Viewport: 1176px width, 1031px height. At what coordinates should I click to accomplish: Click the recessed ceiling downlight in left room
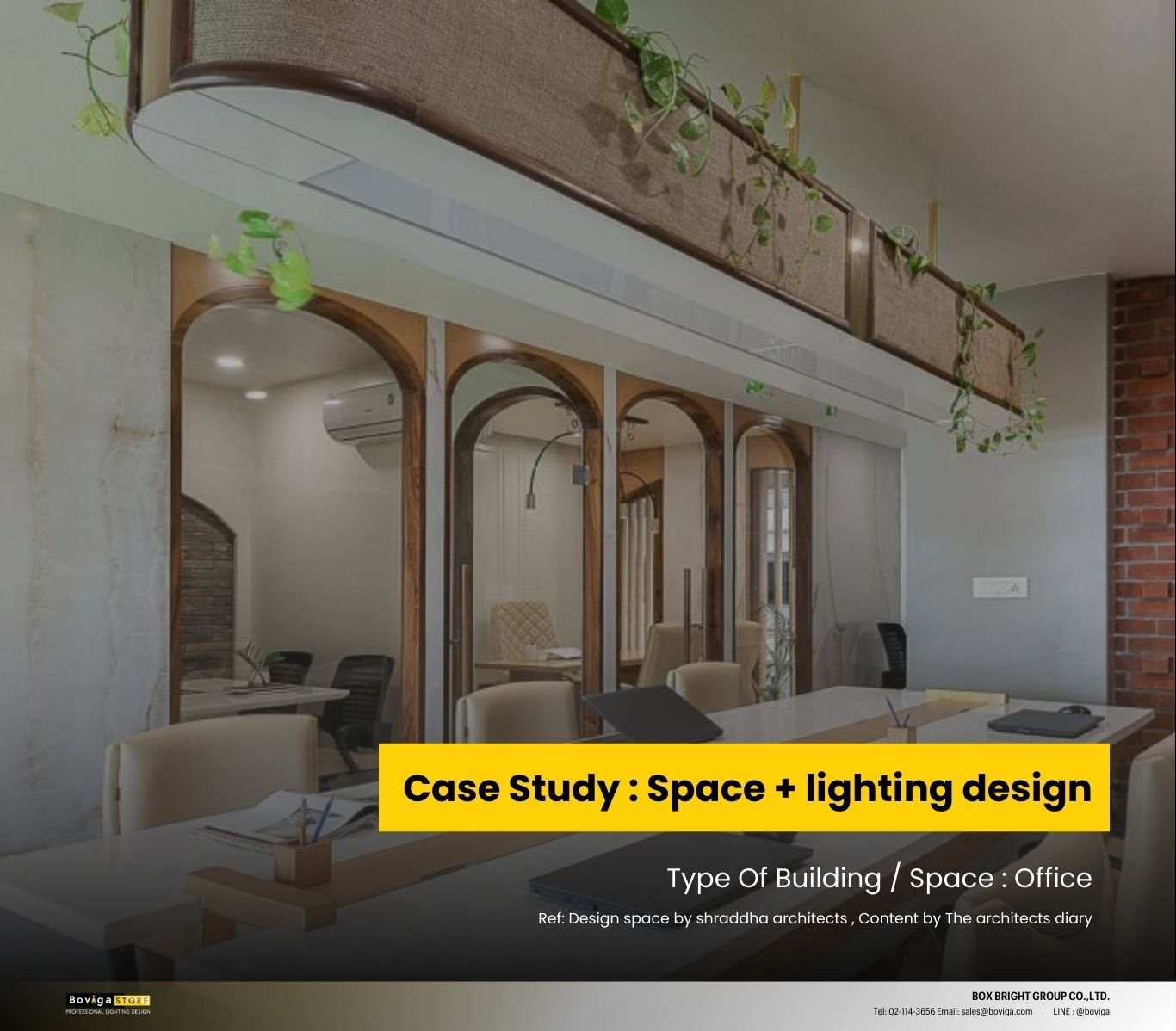229,362
